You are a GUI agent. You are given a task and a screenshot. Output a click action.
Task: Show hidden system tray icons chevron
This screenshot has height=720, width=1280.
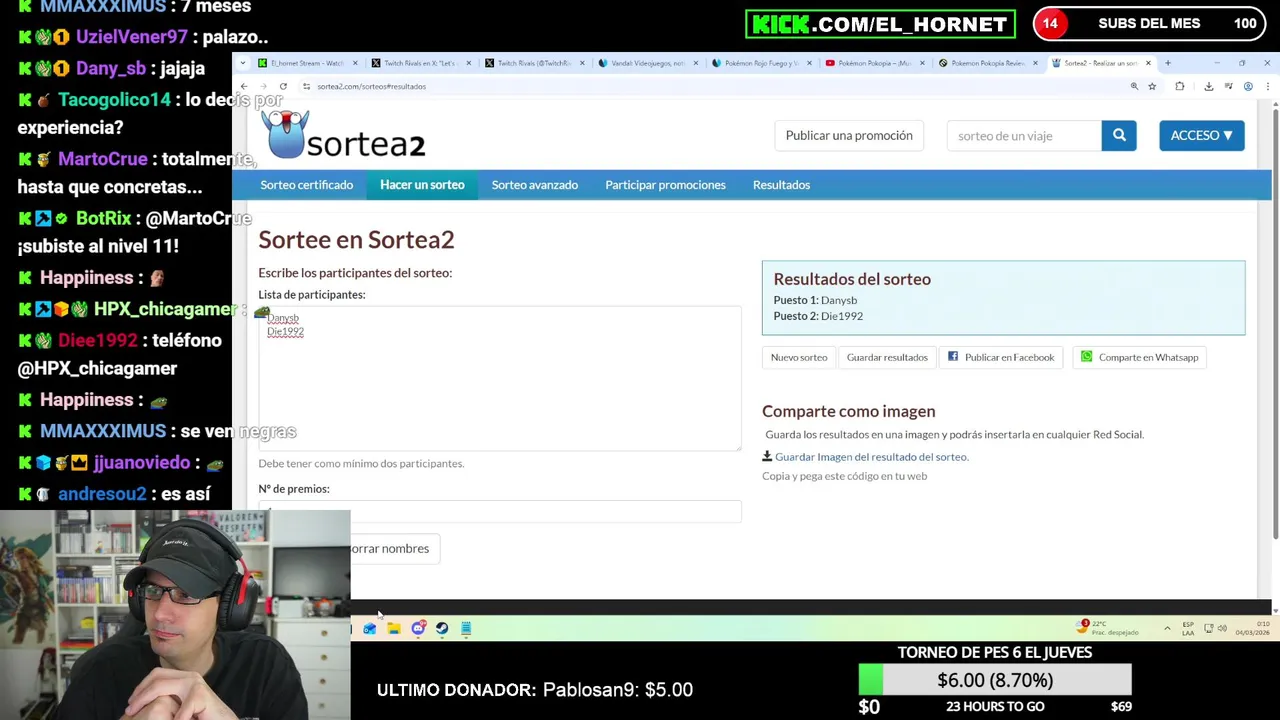point(1167,628)
